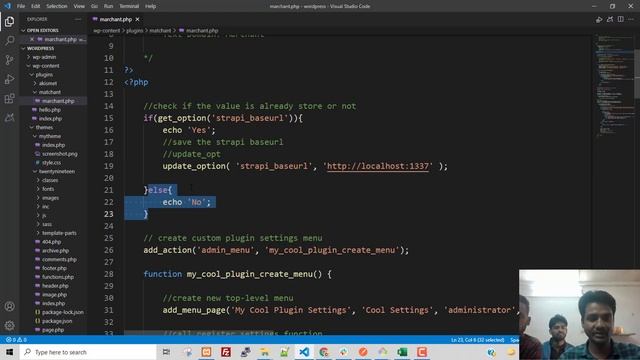This screenshot has height=360, width=640.
Task: Expand the akismet folder
Action: [x=47, y=83]
